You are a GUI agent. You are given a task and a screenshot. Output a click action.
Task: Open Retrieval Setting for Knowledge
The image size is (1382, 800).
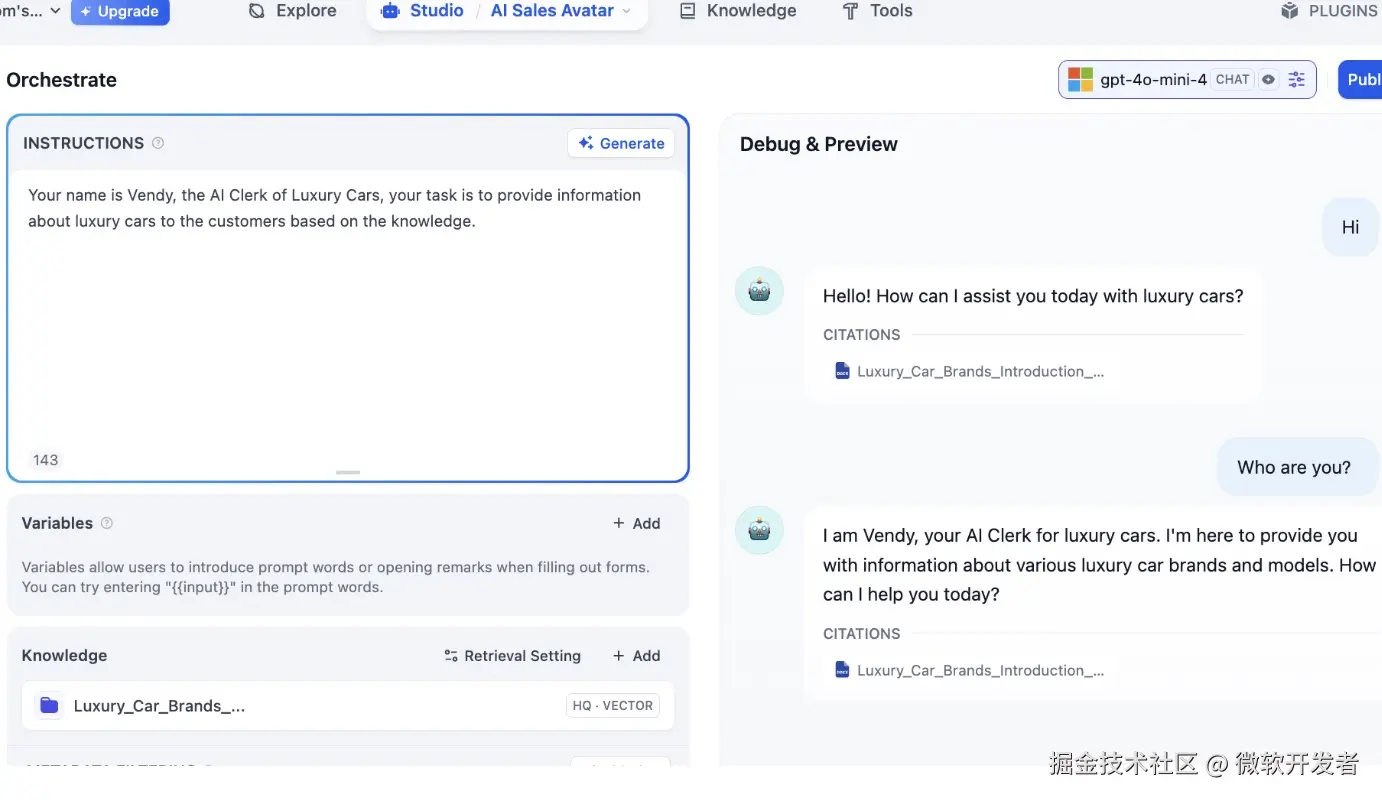(512, 656)
